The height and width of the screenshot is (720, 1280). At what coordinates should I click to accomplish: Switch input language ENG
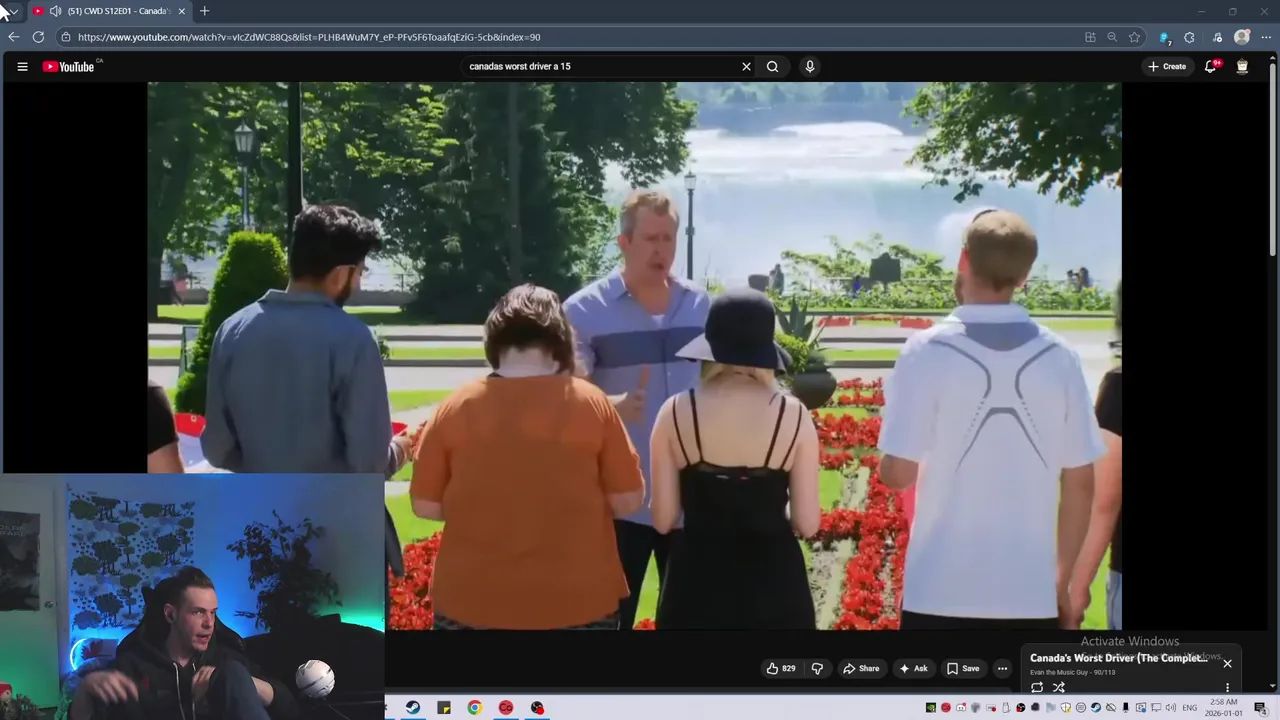tap(1189, 708)
